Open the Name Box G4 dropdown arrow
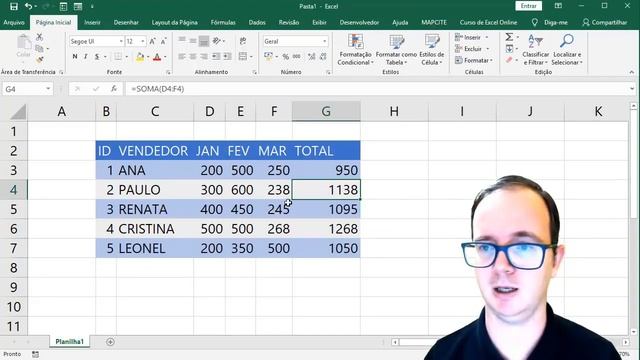This screenshot has height=360, width=640. pos(48,89)
